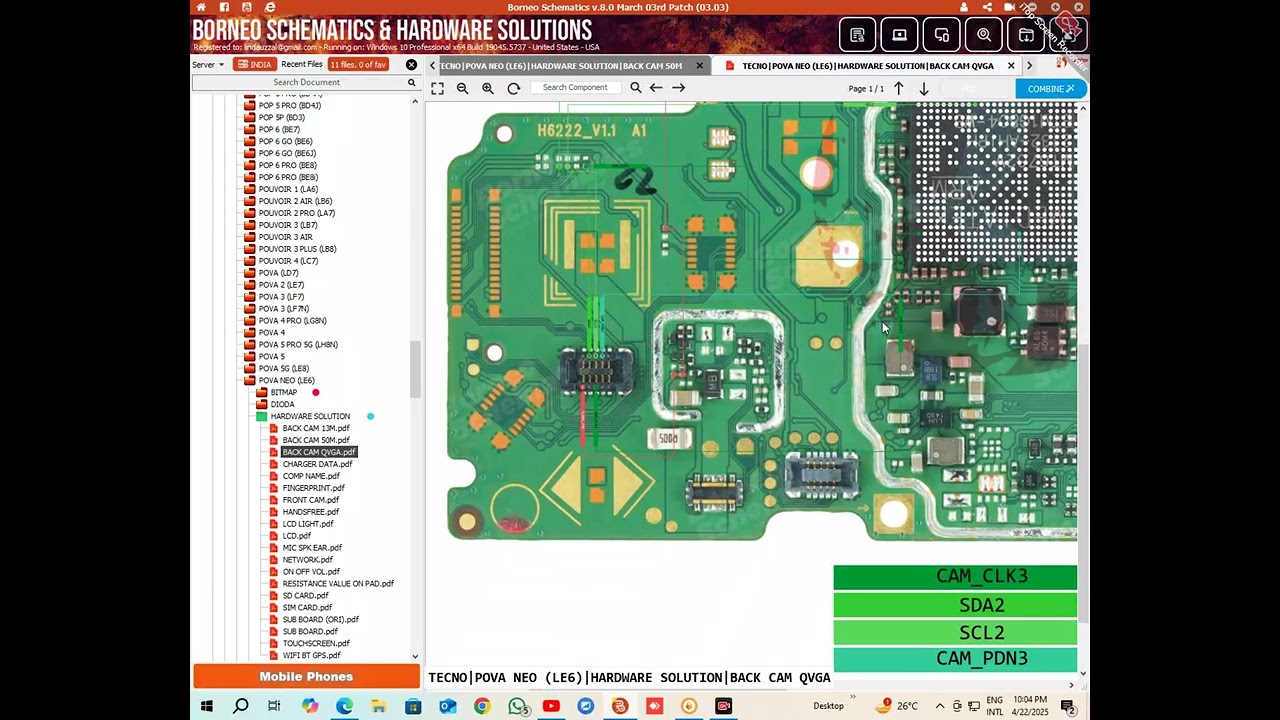Switch to the BACK CAM QVGA tab
This screenshot has width=1280, height=720.
pos(867,66)
